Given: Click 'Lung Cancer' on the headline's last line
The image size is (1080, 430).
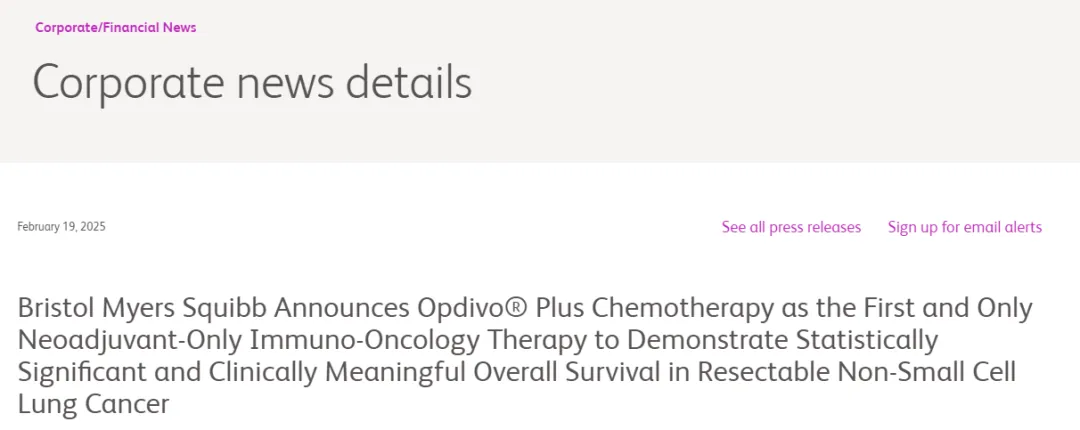Looking at the screenshot, I should (93, 405).
